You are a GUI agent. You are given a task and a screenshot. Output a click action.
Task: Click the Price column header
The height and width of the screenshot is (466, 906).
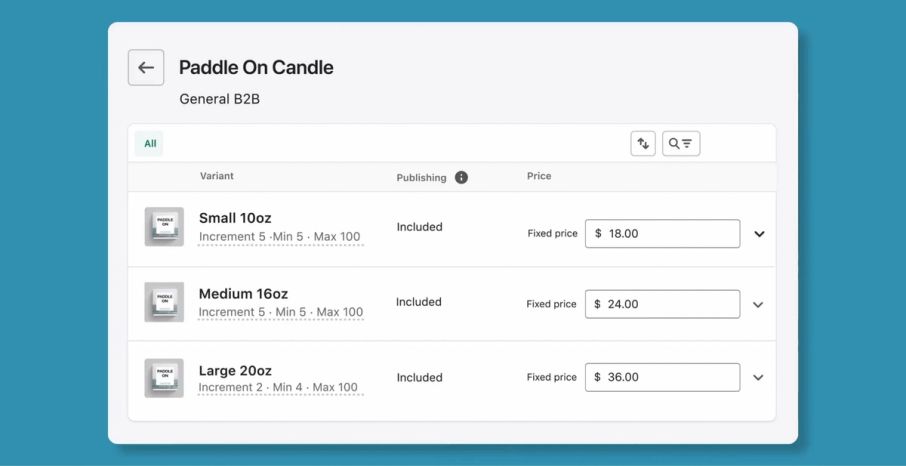[539, 176]
